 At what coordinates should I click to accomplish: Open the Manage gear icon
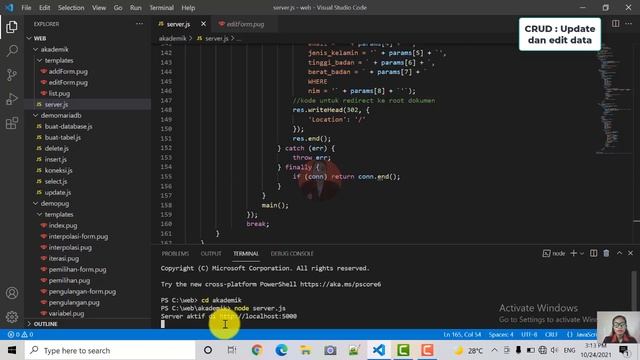[x=12, y=316]
